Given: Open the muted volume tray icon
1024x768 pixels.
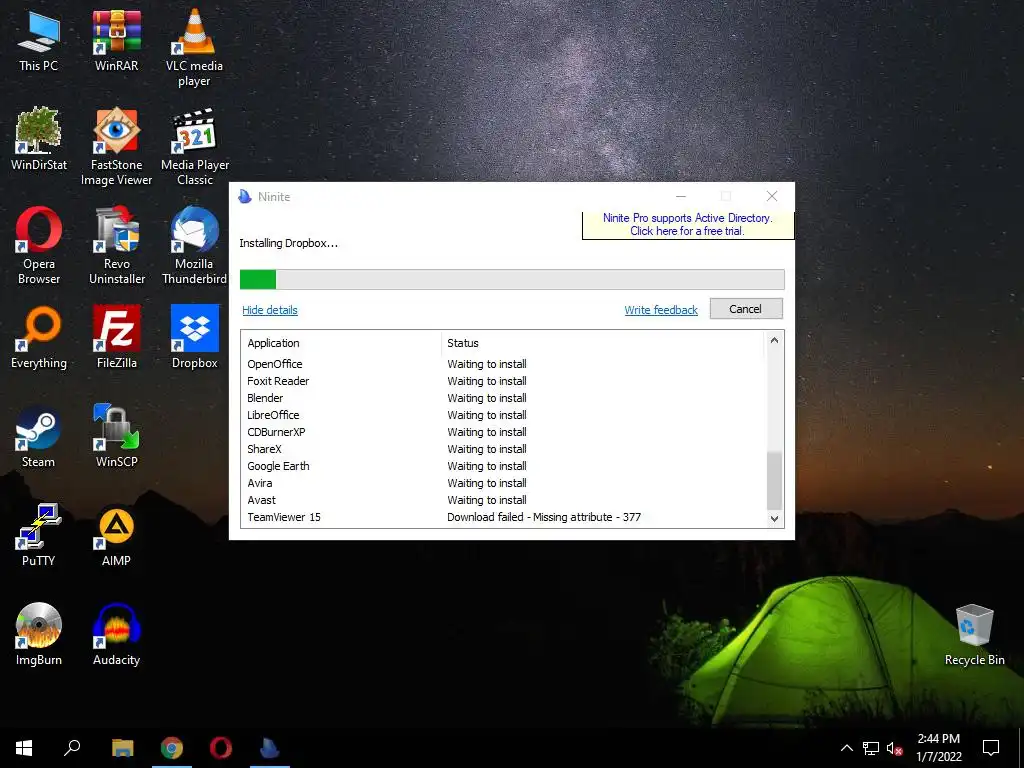Looking at the screenshot, I should click(x=894, y=748).
